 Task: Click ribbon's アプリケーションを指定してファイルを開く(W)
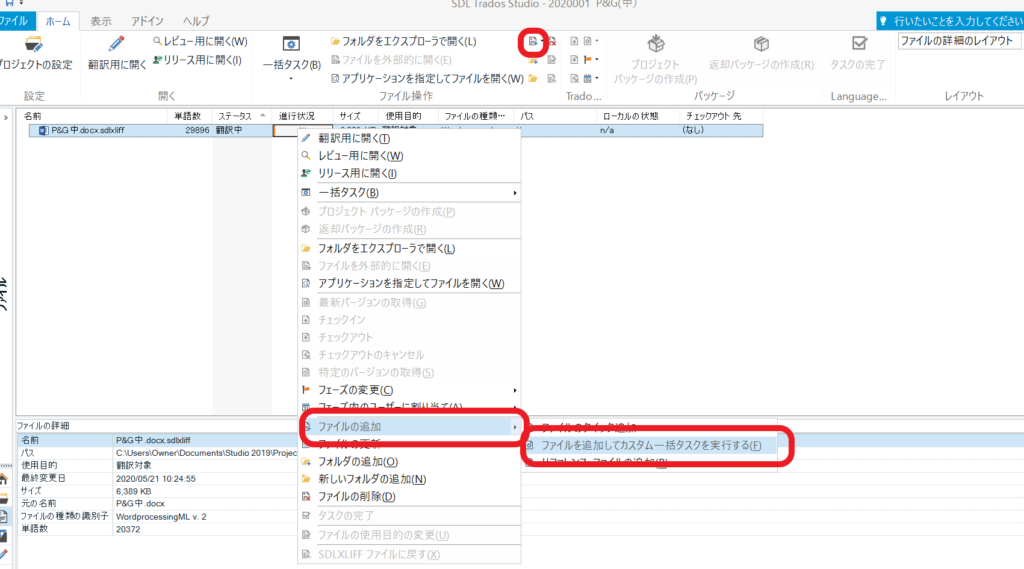[x=426, y=78]
